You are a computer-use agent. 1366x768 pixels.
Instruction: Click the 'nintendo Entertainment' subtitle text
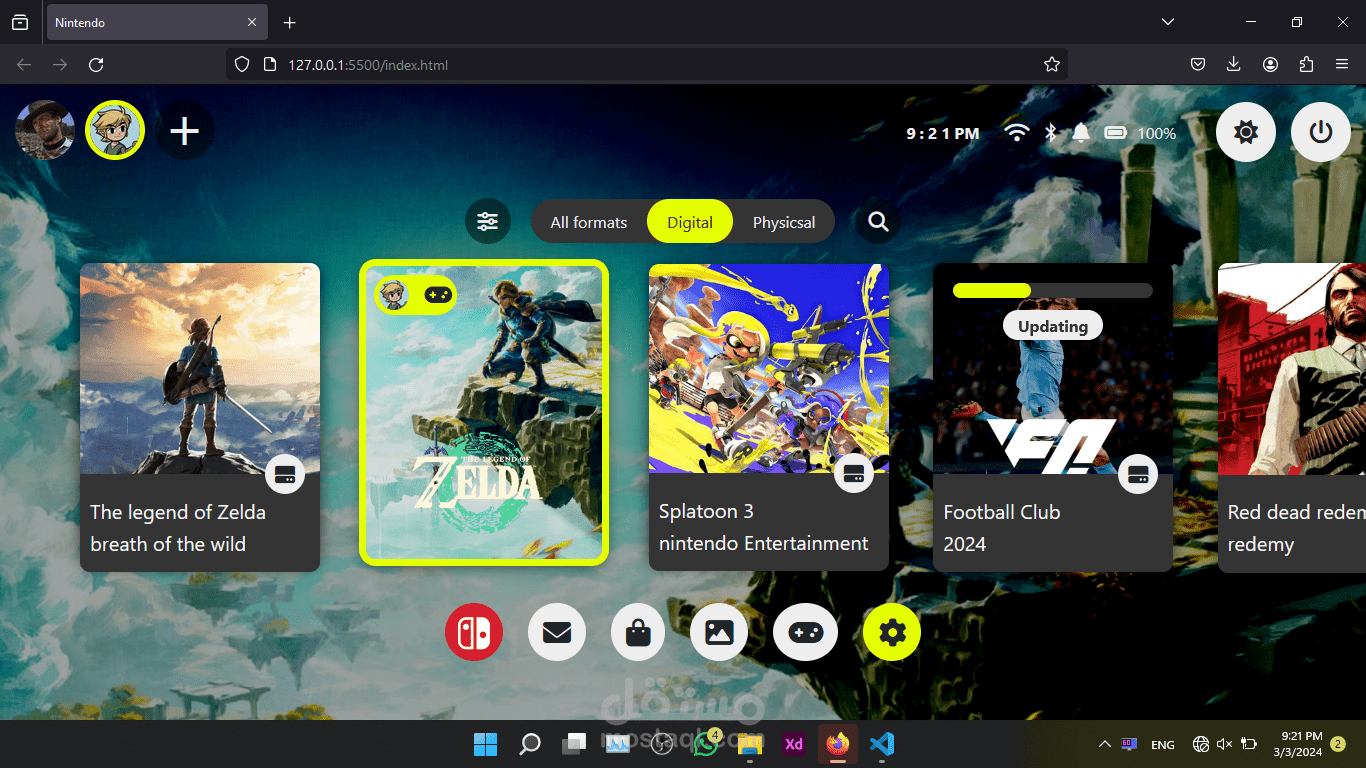point(764,544)
